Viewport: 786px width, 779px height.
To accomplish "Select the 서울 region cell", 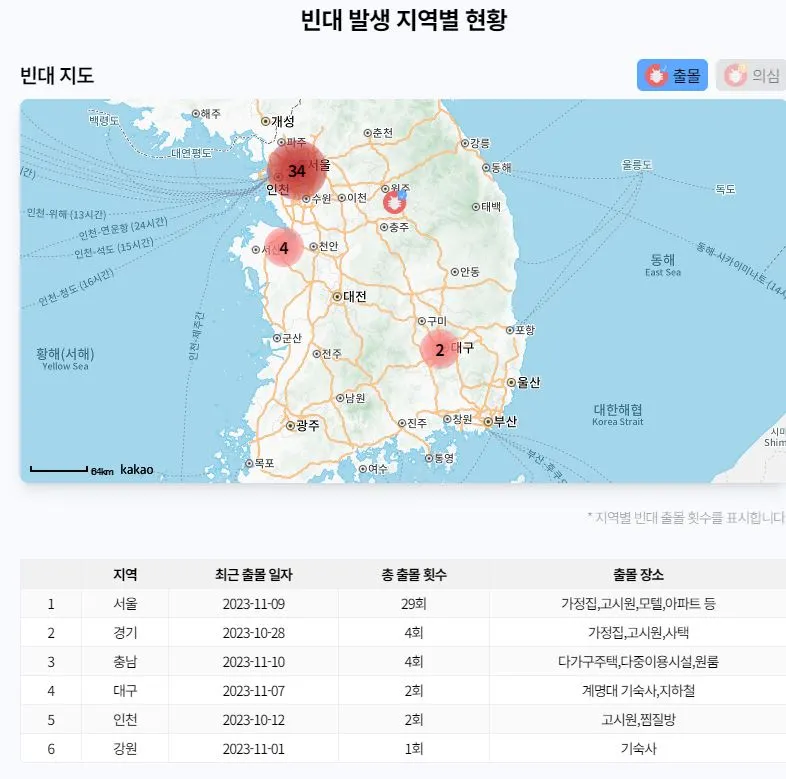I will click(125, 604).
